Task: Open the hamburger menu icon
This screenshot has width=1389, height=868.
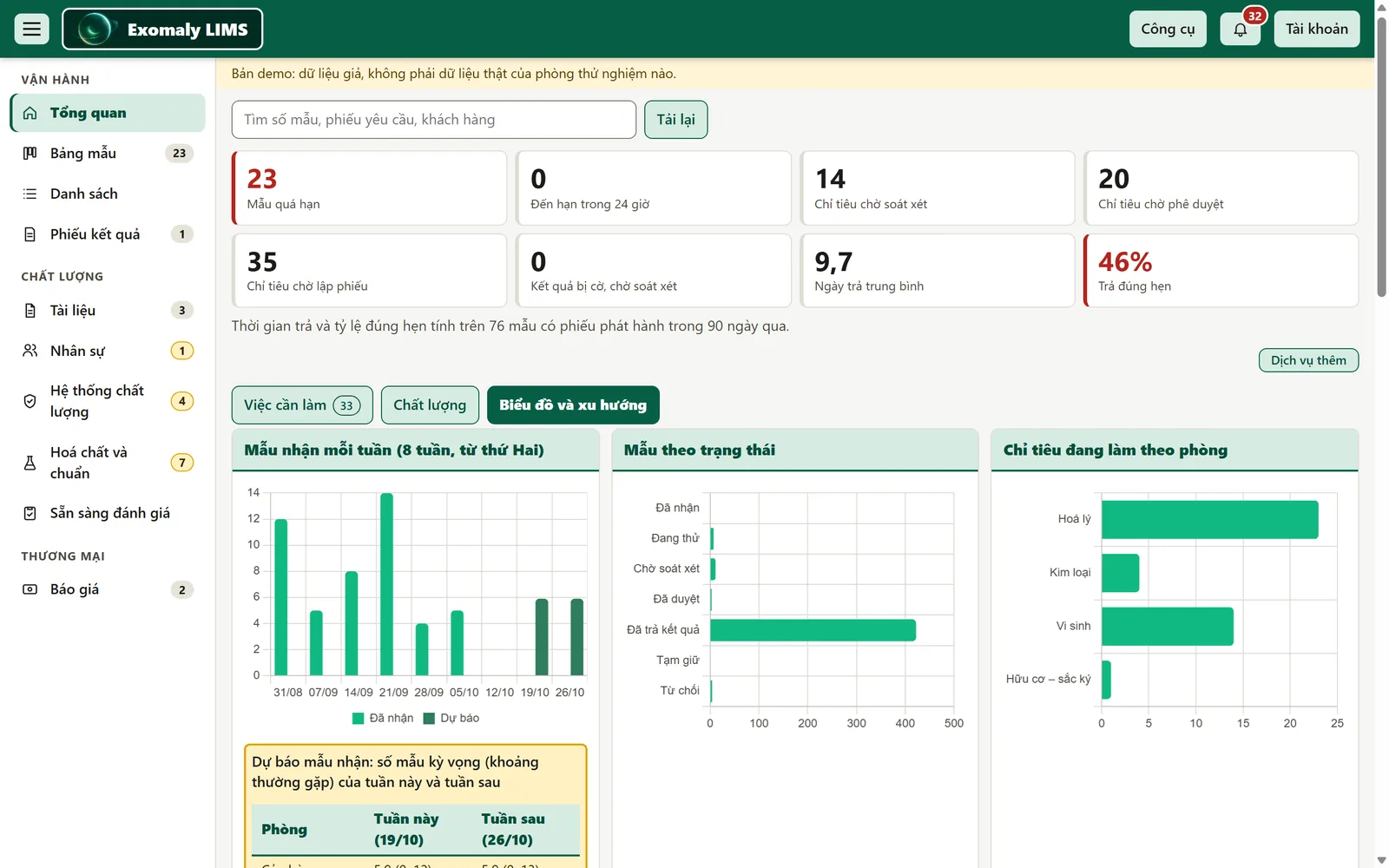Action: 31,30
